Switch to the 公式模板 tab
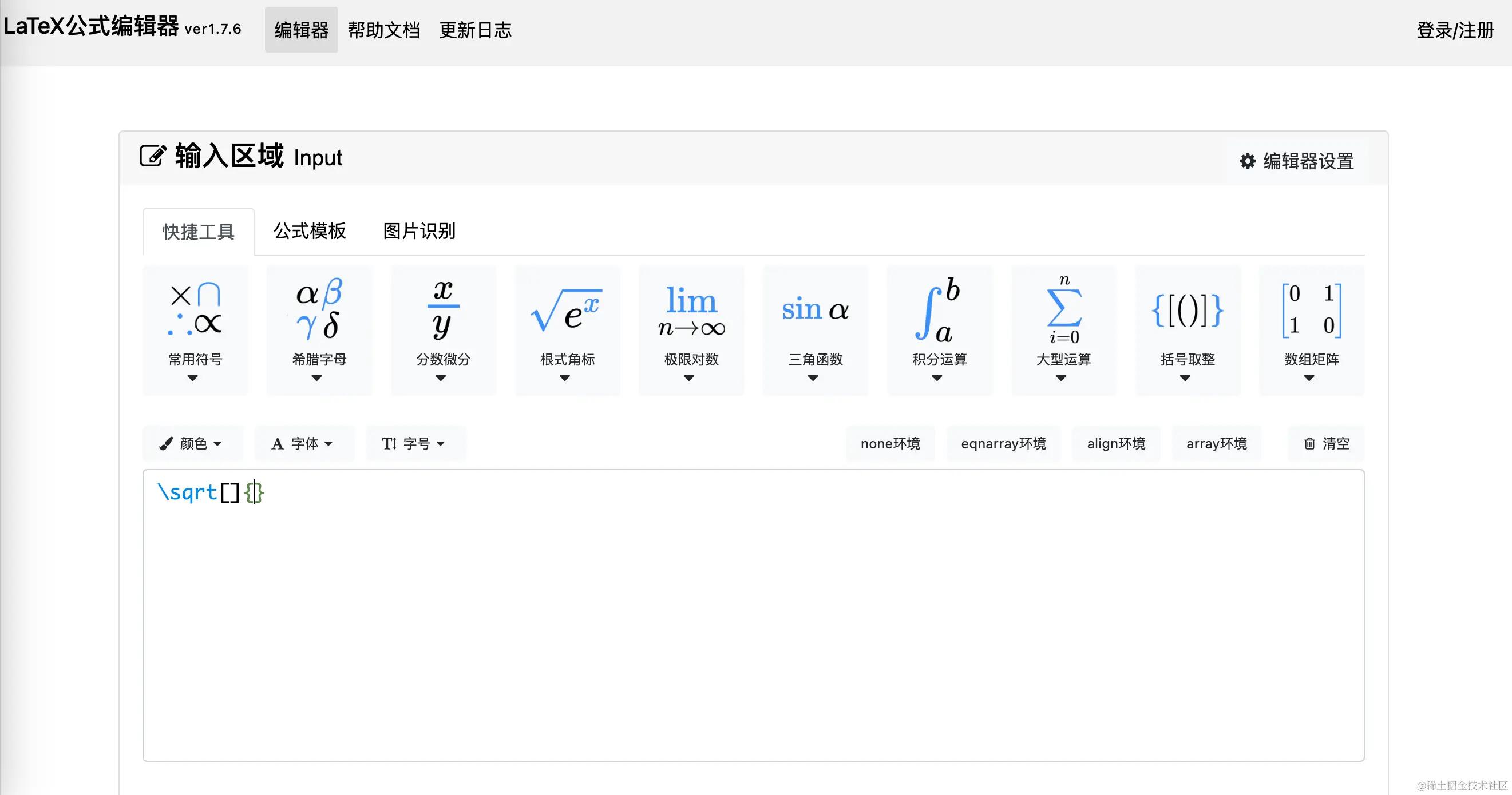Image resolution: width=1512 pixels, height=795 pixels. tap(310, 230)
